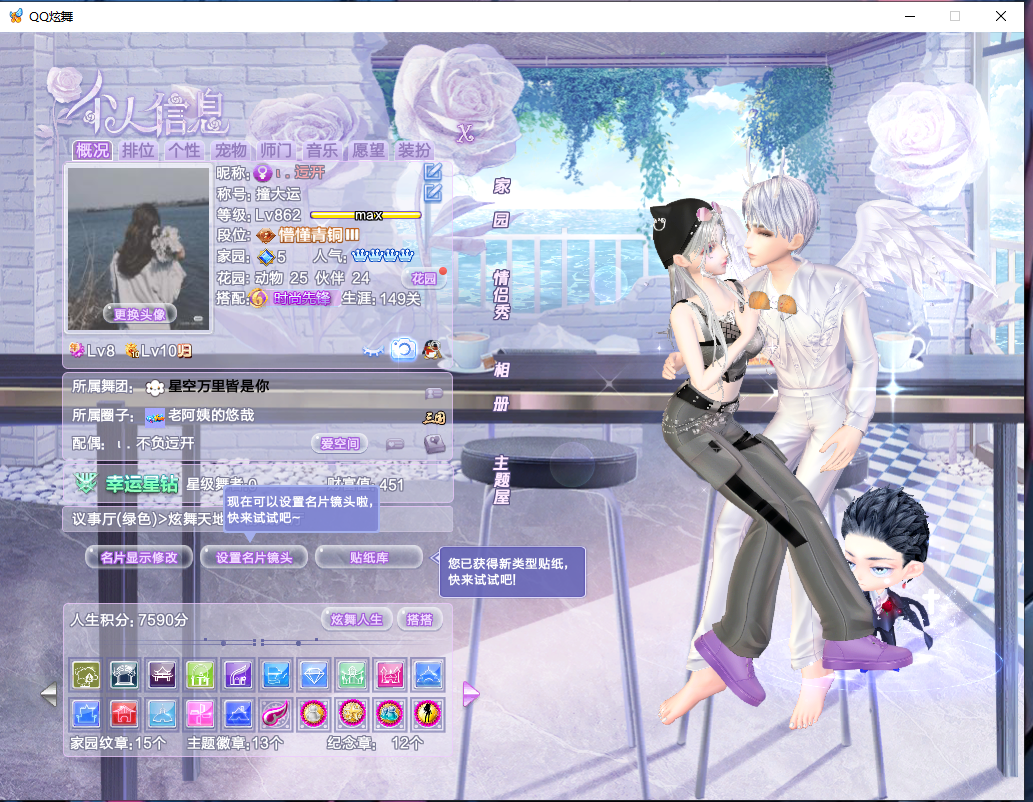
Task: Select the gold stars commemorative medal
Action: click(x=352, y=714)
